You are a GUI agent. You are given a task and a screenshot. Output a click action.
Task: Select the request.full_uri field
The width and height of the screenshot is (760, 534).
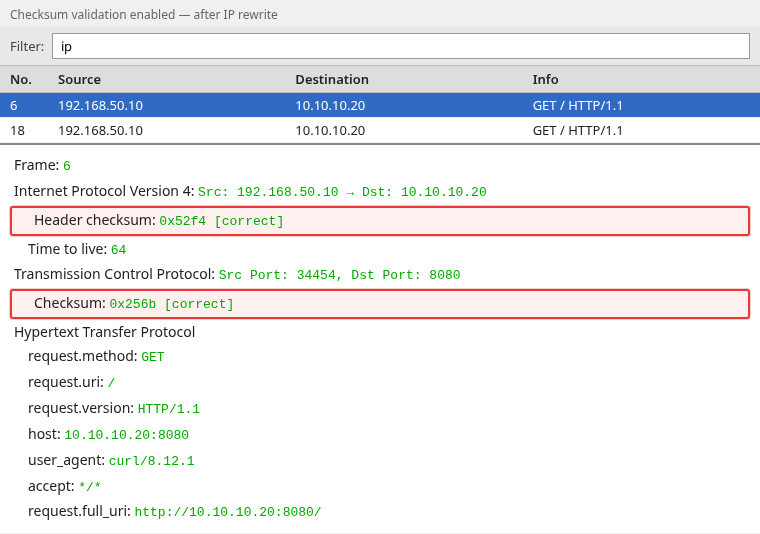tap(174, 511)
